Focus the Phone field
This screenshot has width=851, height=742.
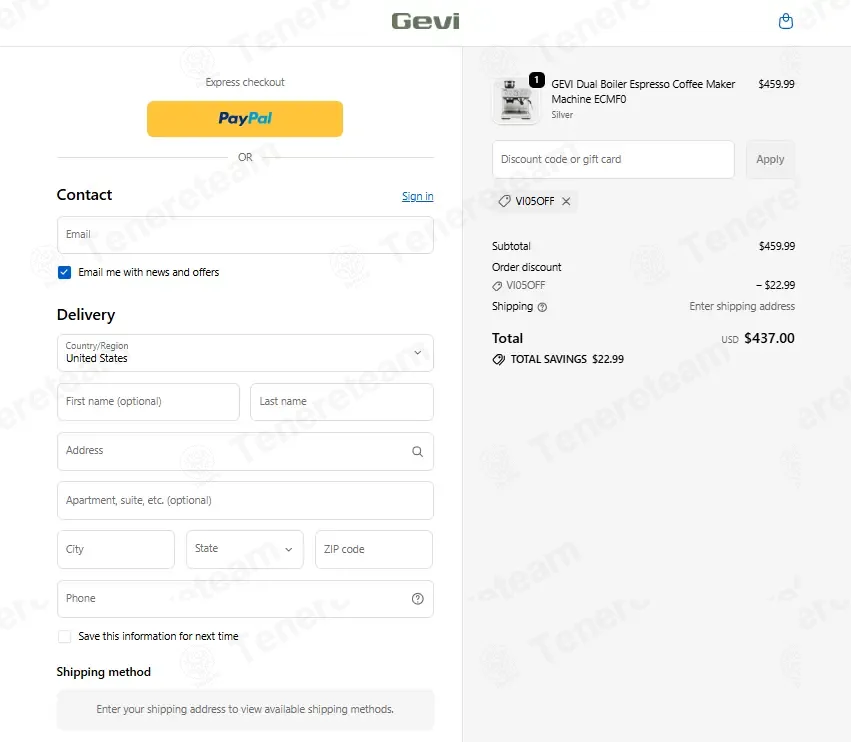tap(245, 599)
